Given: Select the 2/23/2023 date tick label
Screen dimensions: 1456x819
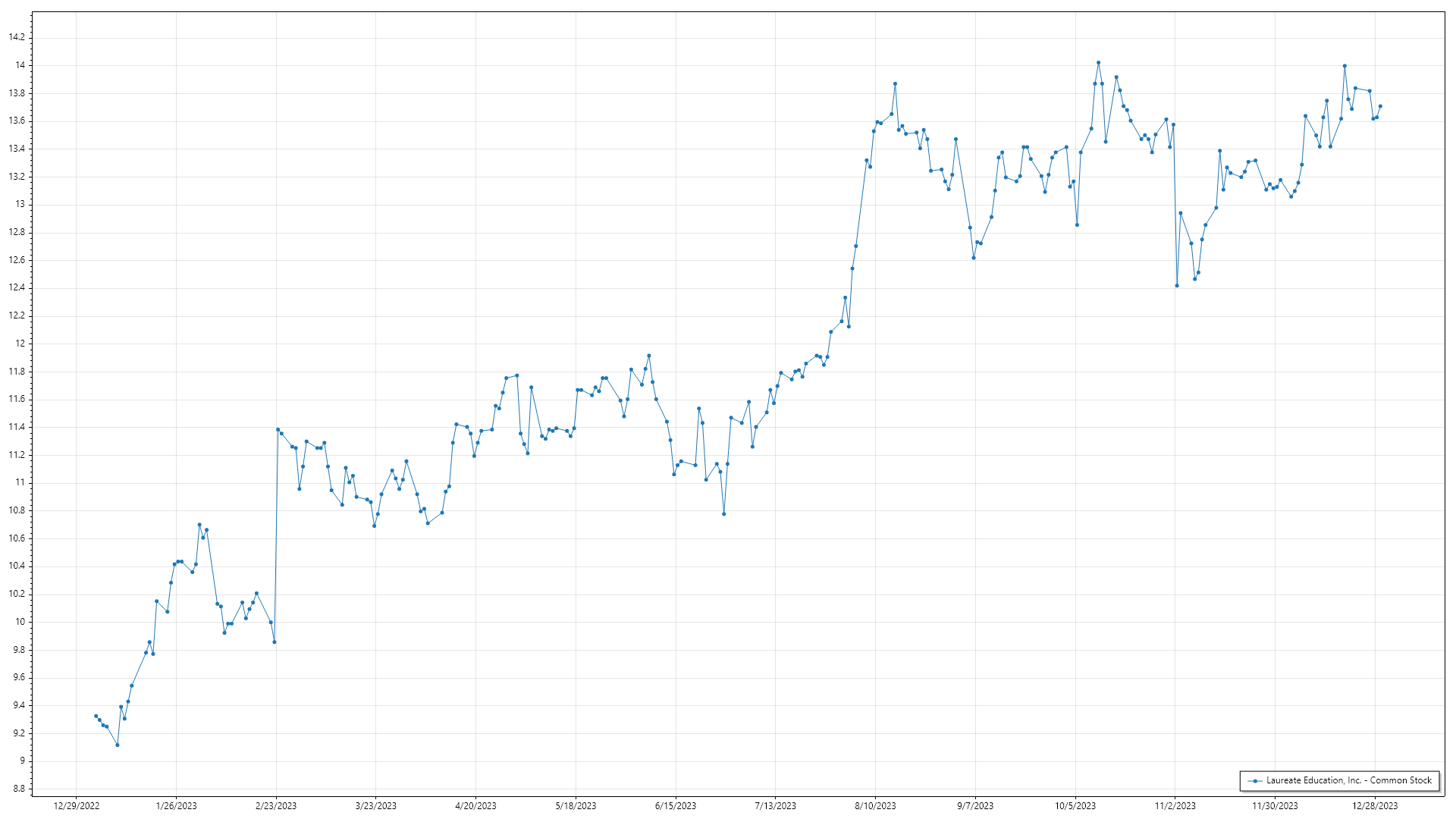Looking at the screenshot, I should point(276,806).
